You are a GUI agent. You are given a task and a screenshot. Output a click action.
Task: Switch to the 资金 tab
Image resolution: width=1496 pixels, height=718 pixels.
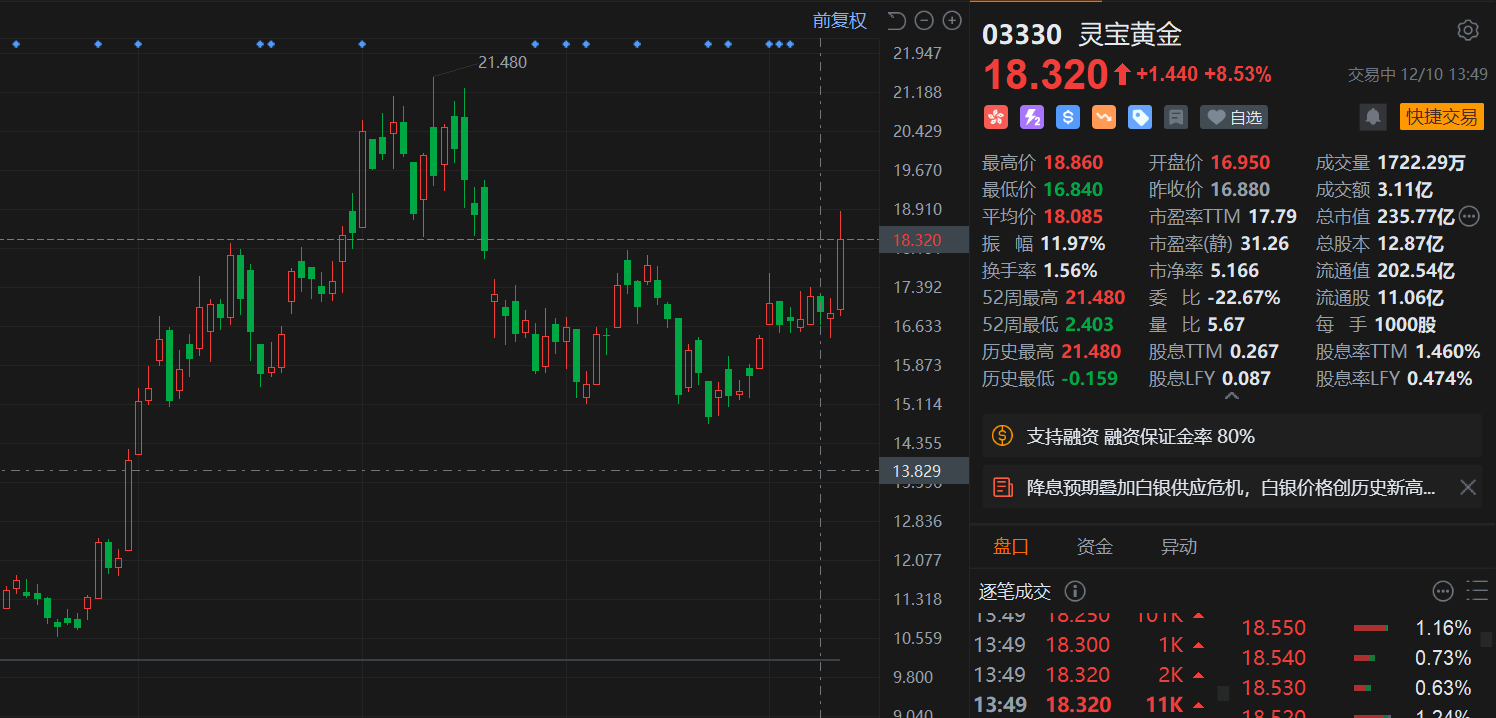1094,547
